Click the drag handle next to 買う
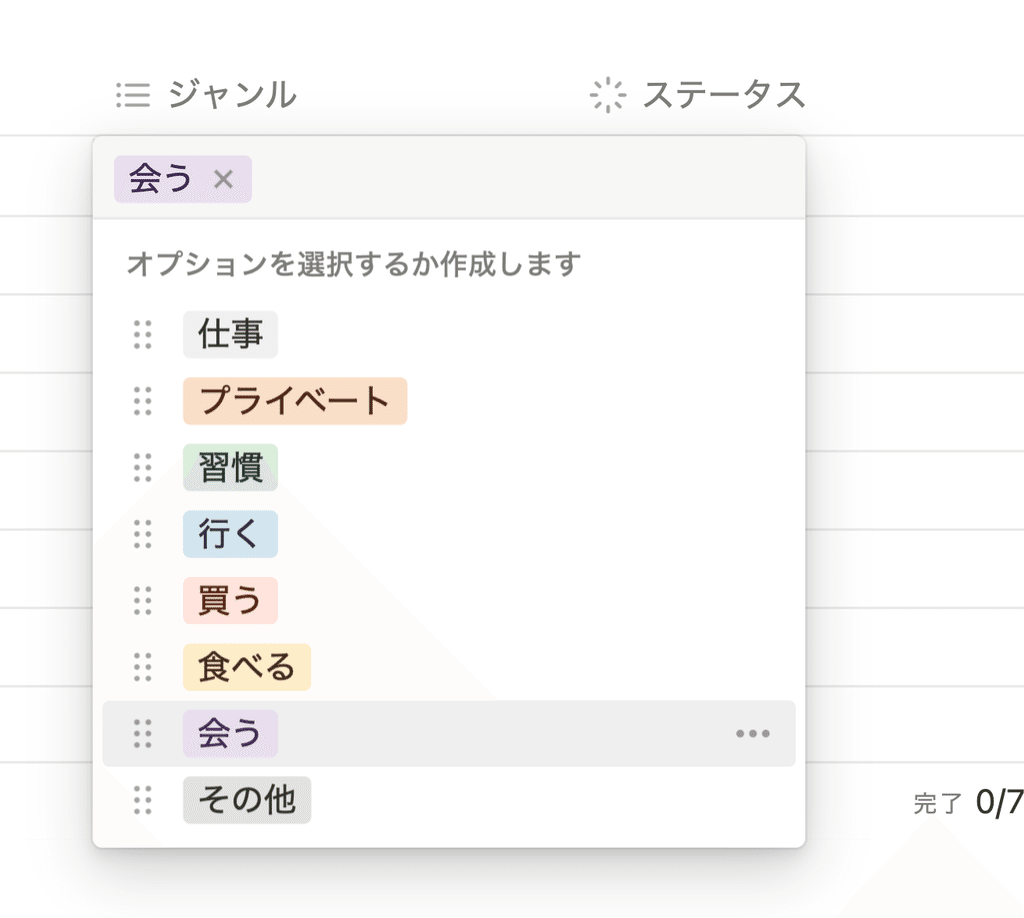This screenshot has height=918, width=1024. point(142,601)
